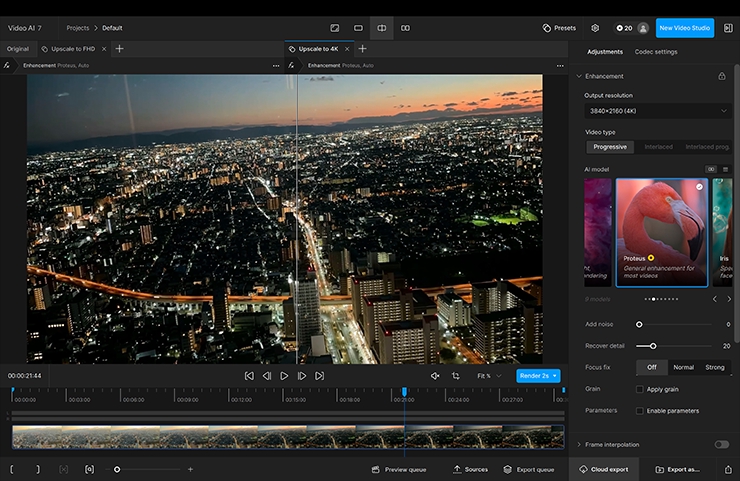Turn on the Frame interpolation toggle
740x481 pixels.
[x=721, y=444]
